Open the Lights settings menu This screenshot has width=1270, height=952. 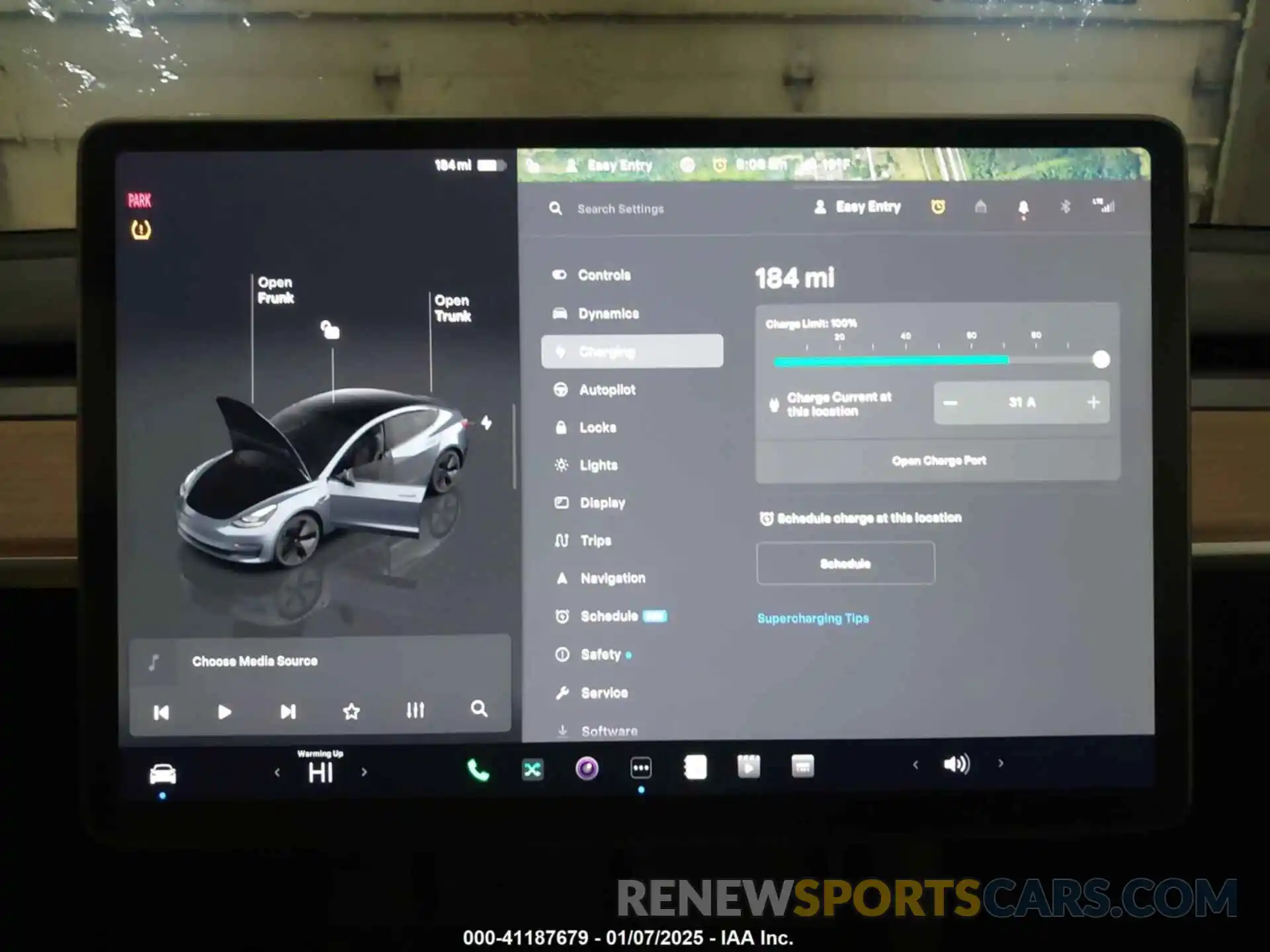coord(585,465)
